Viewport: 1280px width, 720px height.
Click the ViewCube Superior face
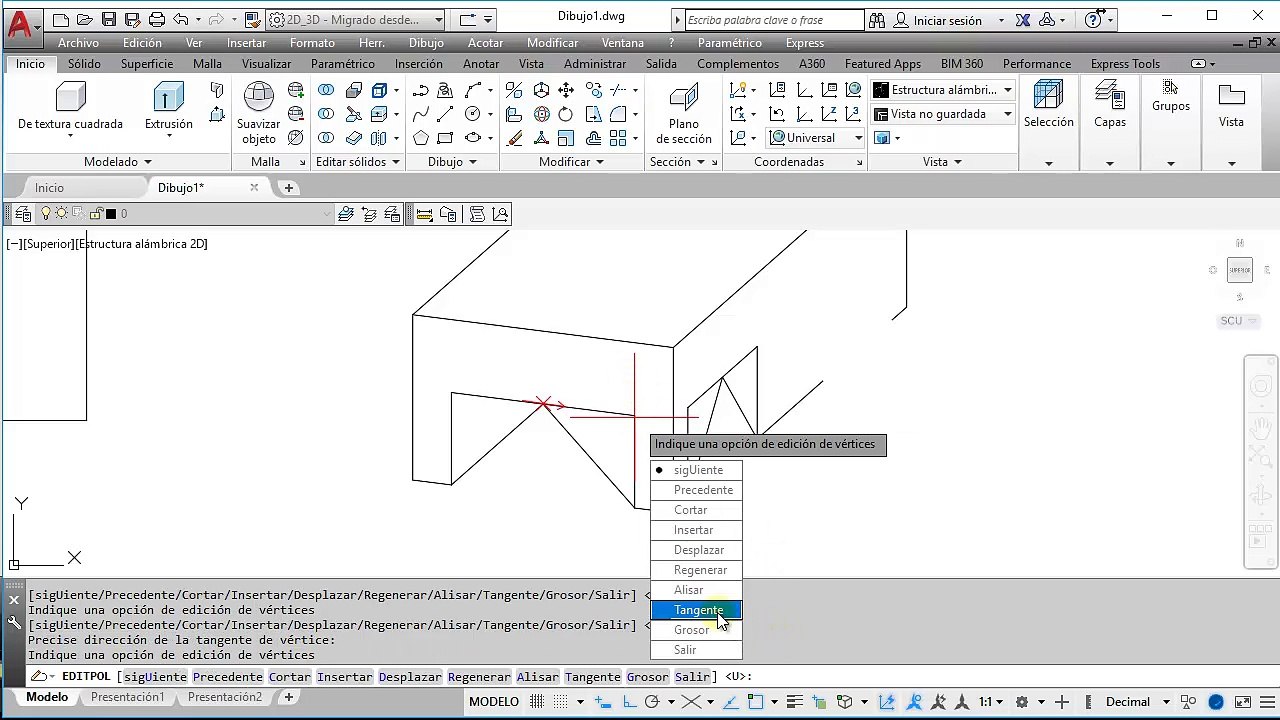[x=1239, y=270]
